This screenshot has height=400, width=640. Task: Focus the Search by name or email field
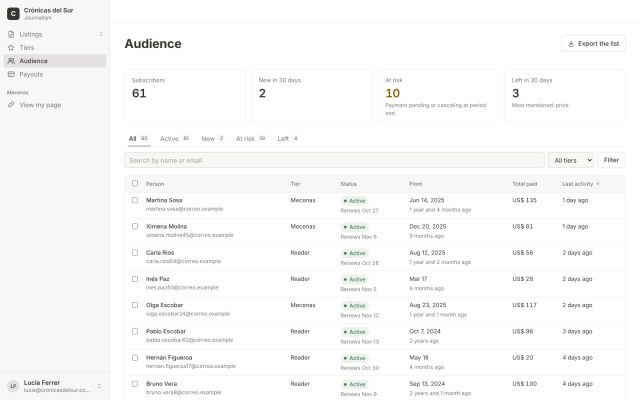[334, 160]
